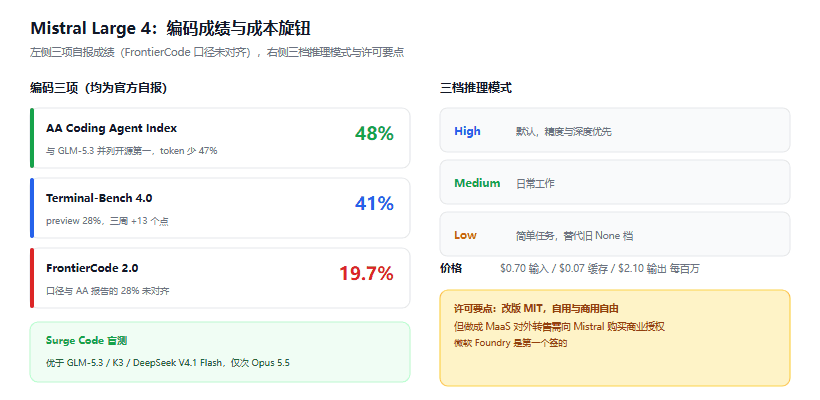
Task: Click the blue "High" mode label
Action: click(468, 131)
